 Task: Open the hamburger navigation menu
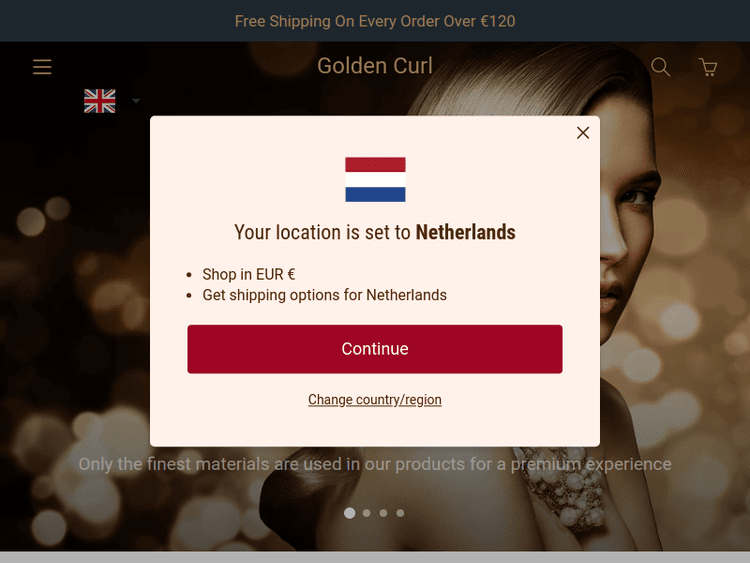(x=42, y=66)
